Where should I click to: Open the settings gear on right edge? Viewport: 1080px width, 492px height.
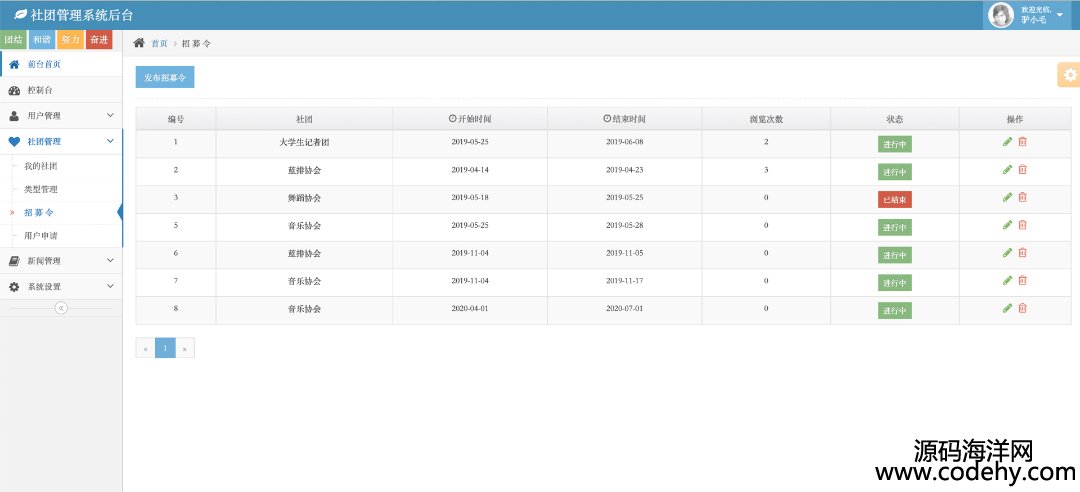1069,75
